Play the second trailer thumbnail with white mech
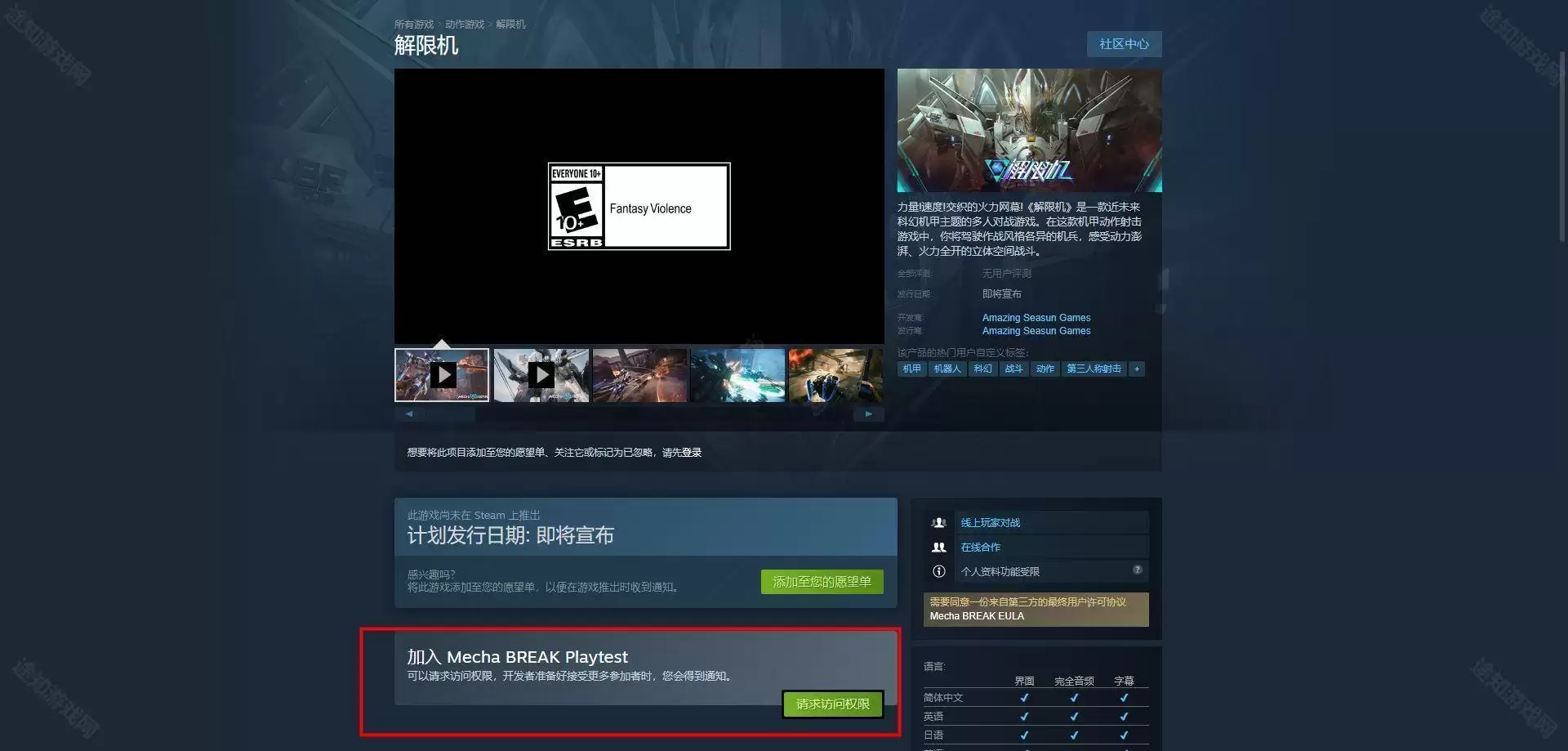The width and height of the screenshot is (1568, 751). pyautogui.click(x=541, y=375)
